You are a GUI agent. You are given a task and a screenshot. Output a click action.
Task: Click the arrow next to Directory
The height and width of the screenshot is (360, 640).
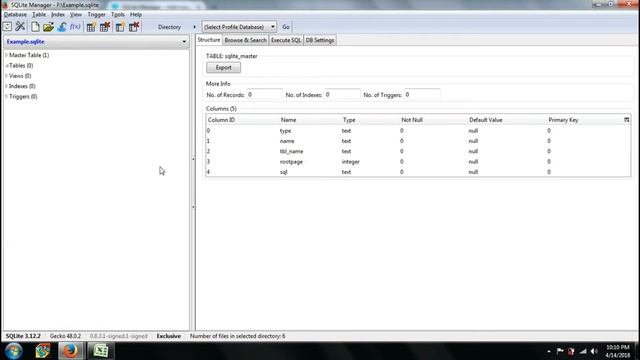[x=194, y=27]
